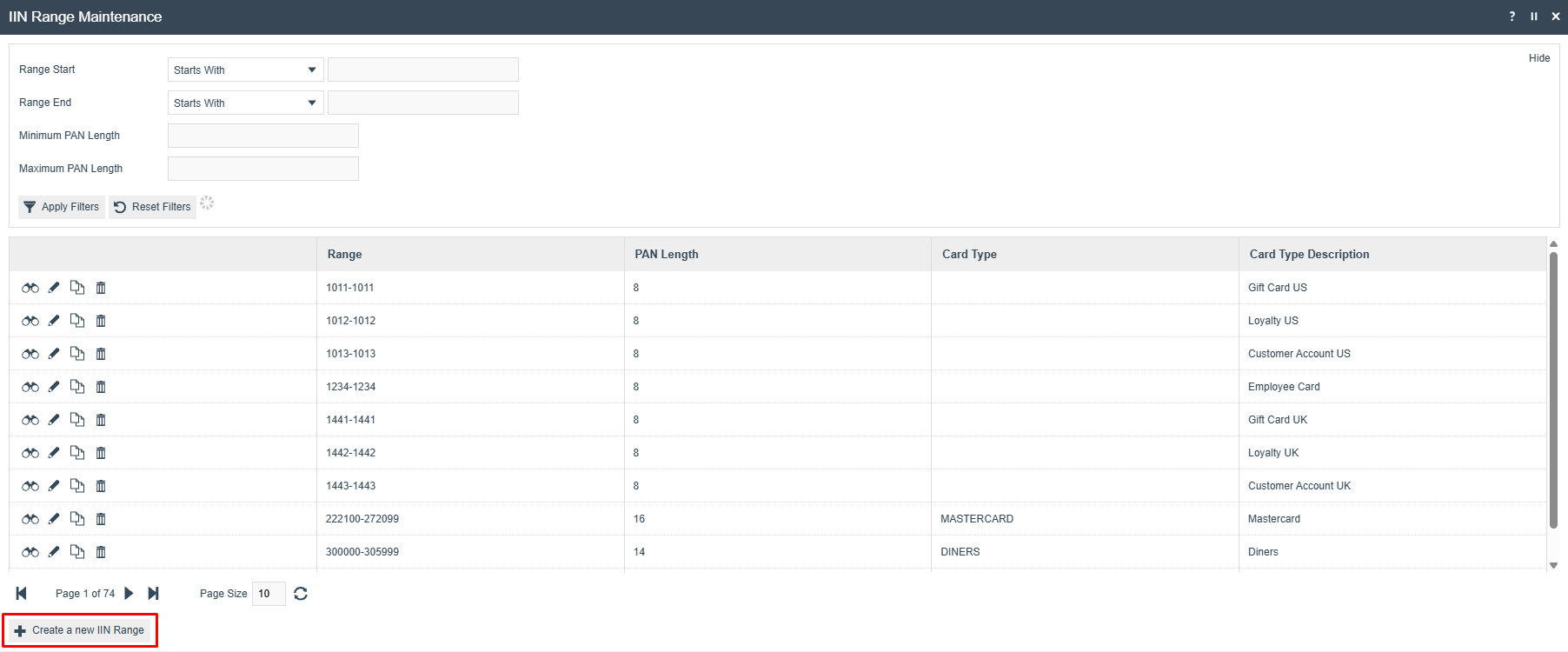Click the scrollbar up arrow

(x=1553, y=244)
